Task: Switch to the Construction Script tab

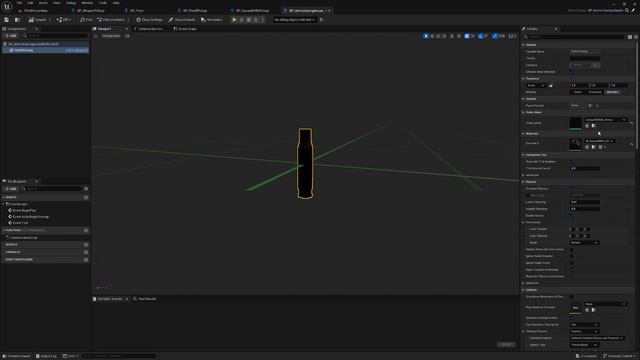Action: coord(148,29)
